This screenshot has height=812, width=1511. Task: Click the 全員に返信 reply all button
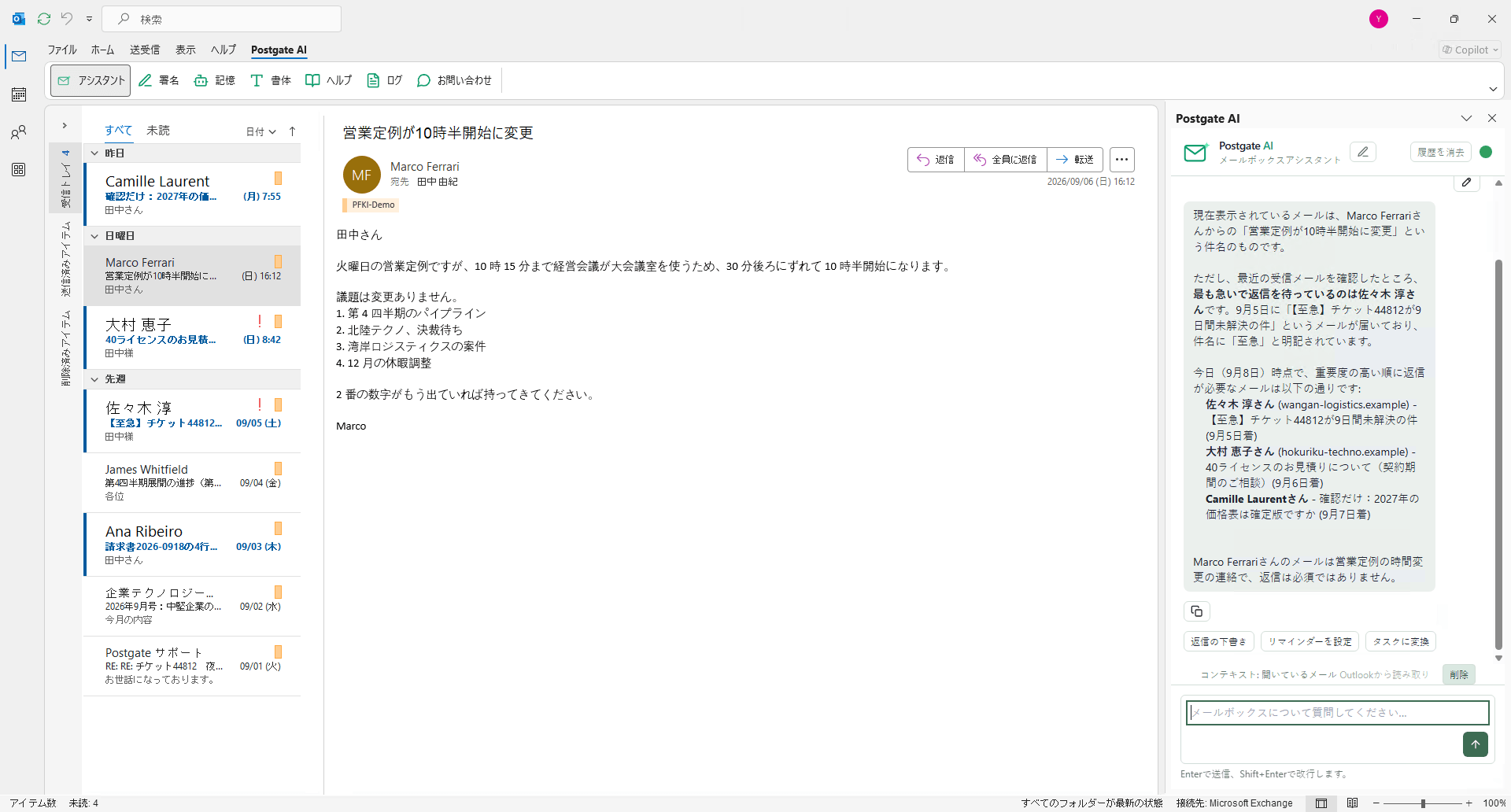(x=1006, y=160)
